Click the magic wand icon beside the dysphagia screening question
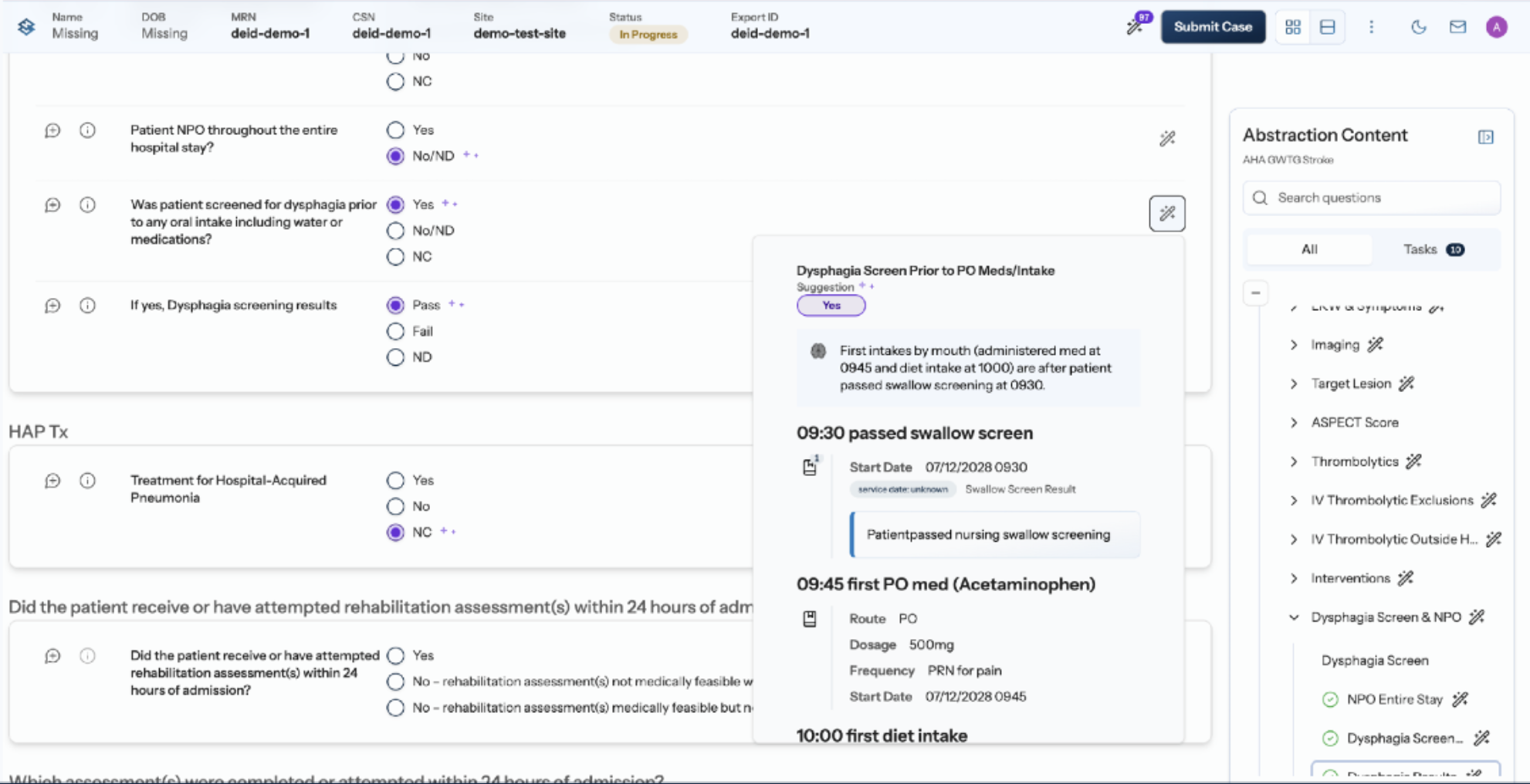Screen dimensions: 1530x784 coord(1167,213)
